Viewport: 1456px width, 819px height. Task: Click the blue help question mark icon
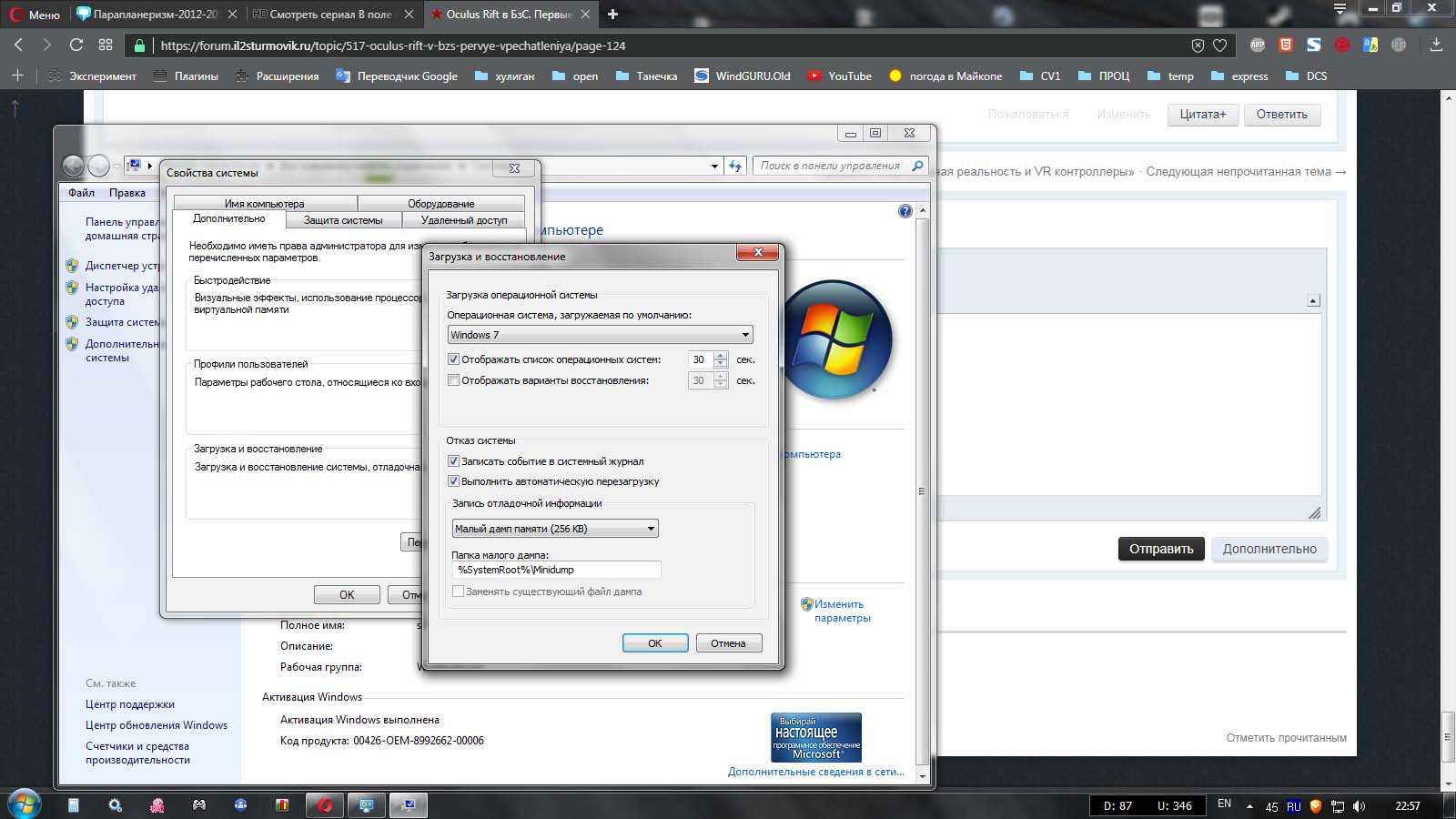[905, 211]
